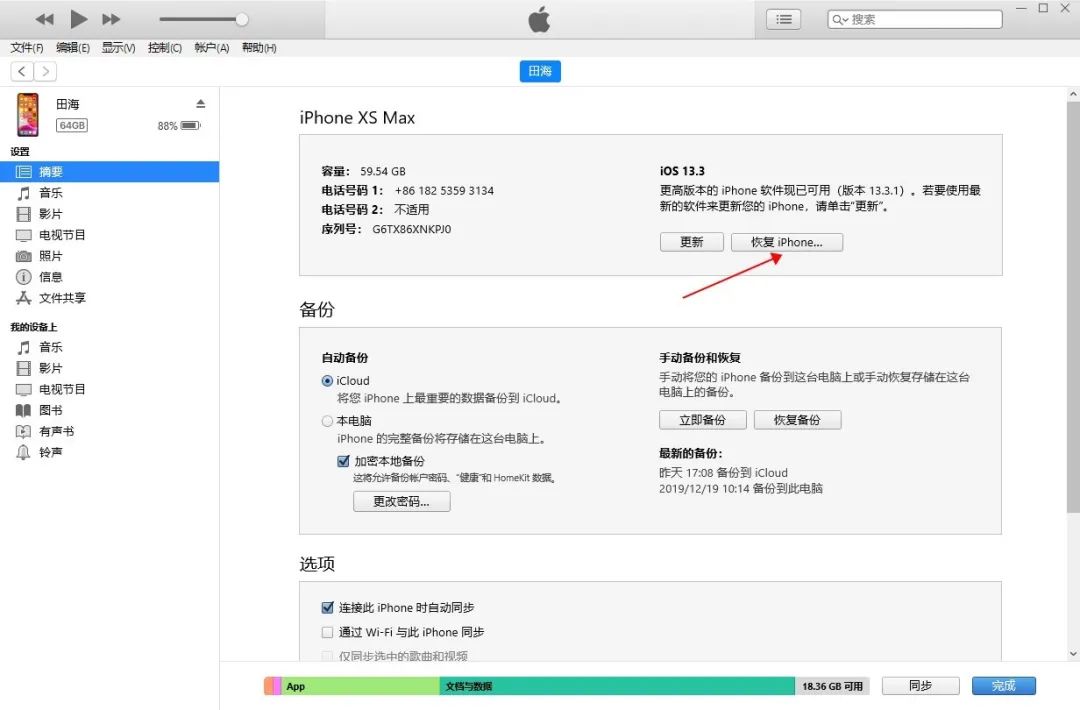
Task: Click the previous track rewind button
Action: click(45, 19)
